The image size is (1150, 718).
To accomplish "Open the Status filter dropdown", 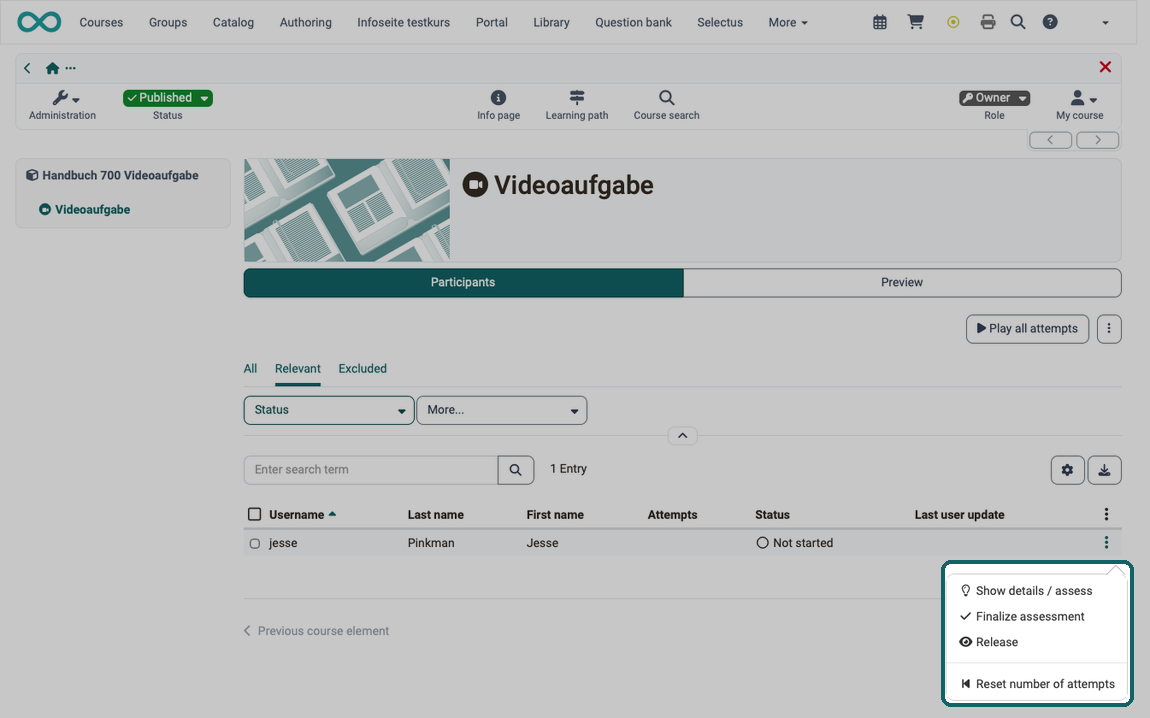I will click(329, 410).
